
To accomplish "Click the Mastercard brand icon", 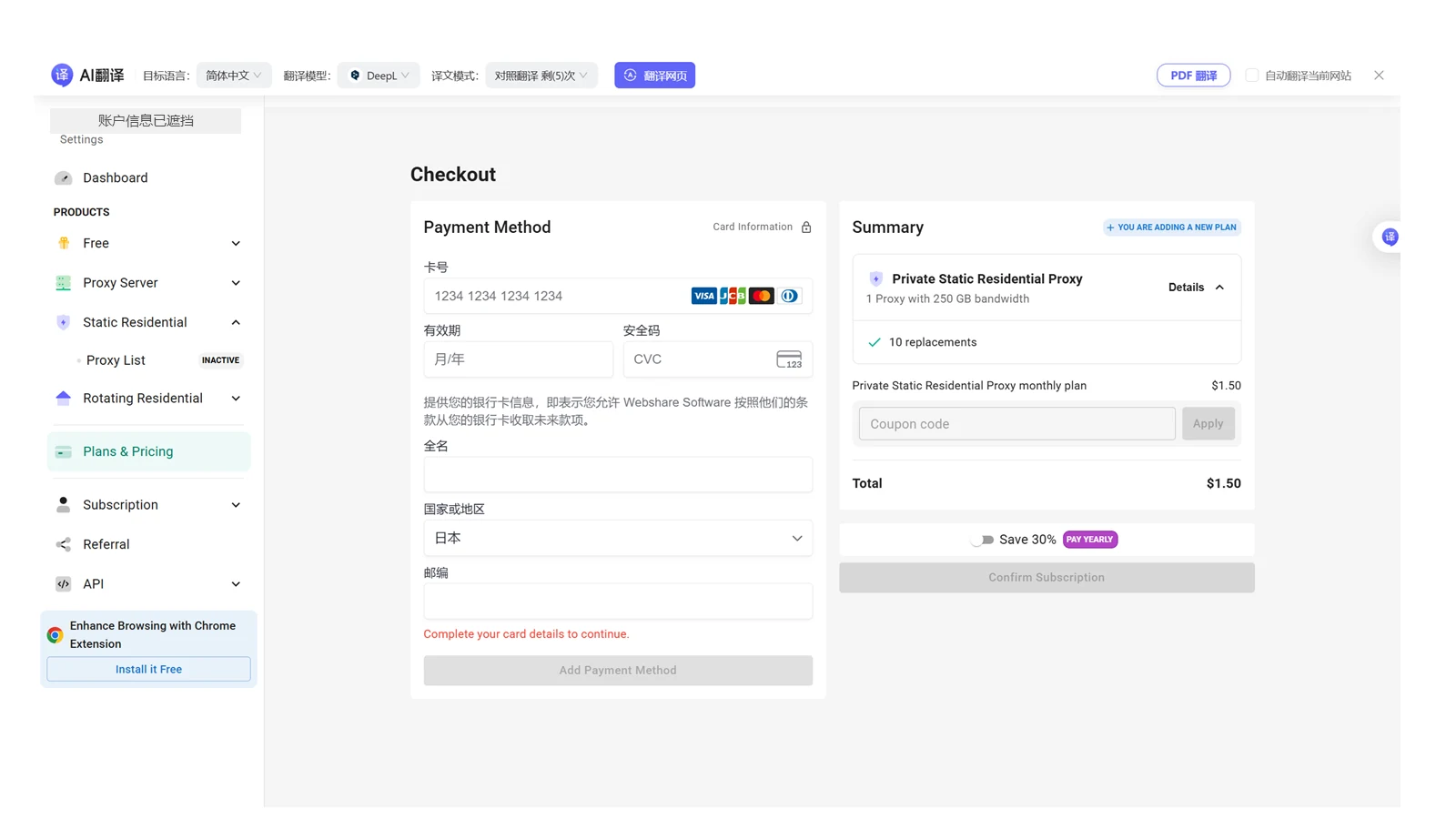I will pyautogui.click(x=761, y=296).
